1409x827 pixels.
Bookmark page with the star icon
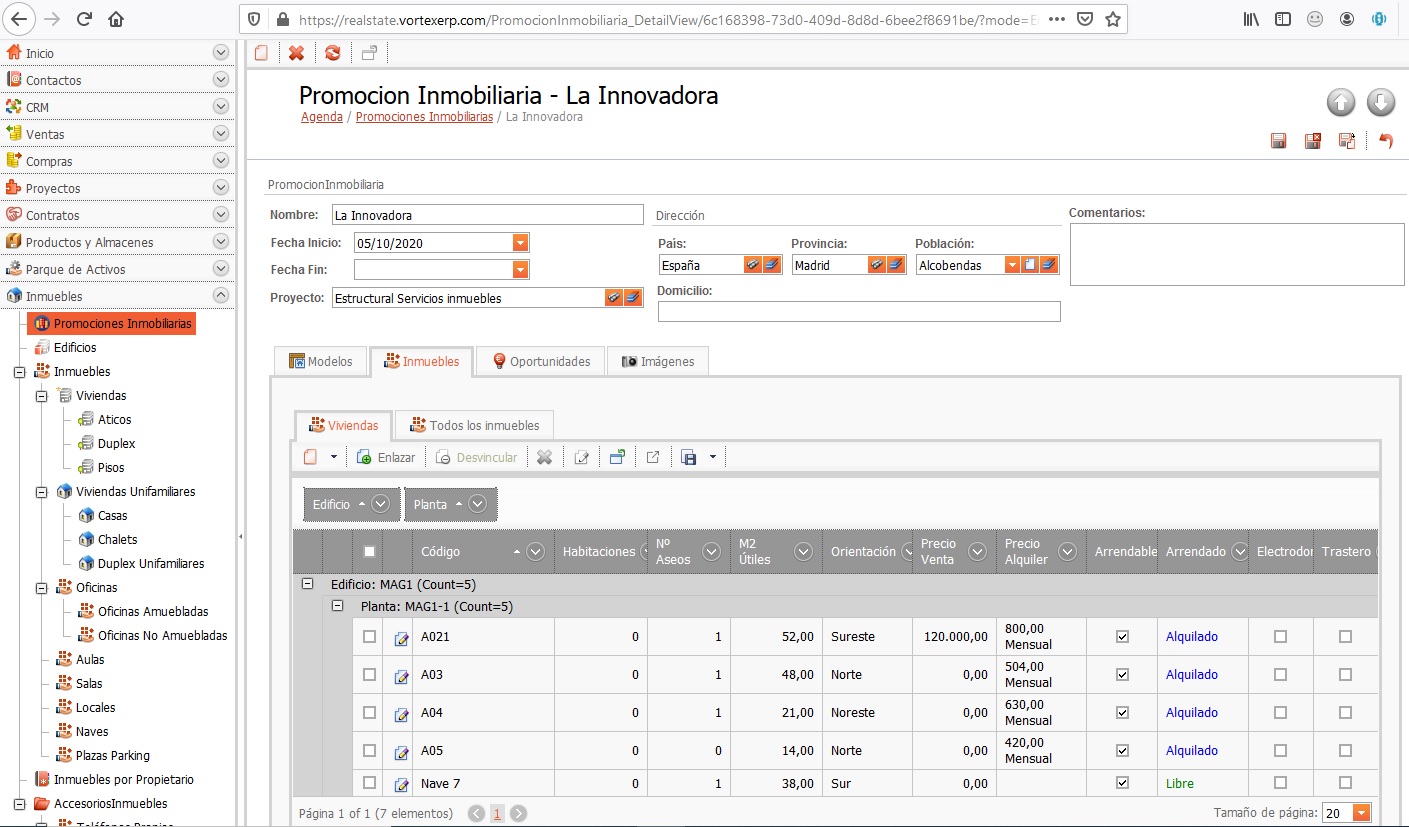pyautogui.click(x=1113, y=19)
